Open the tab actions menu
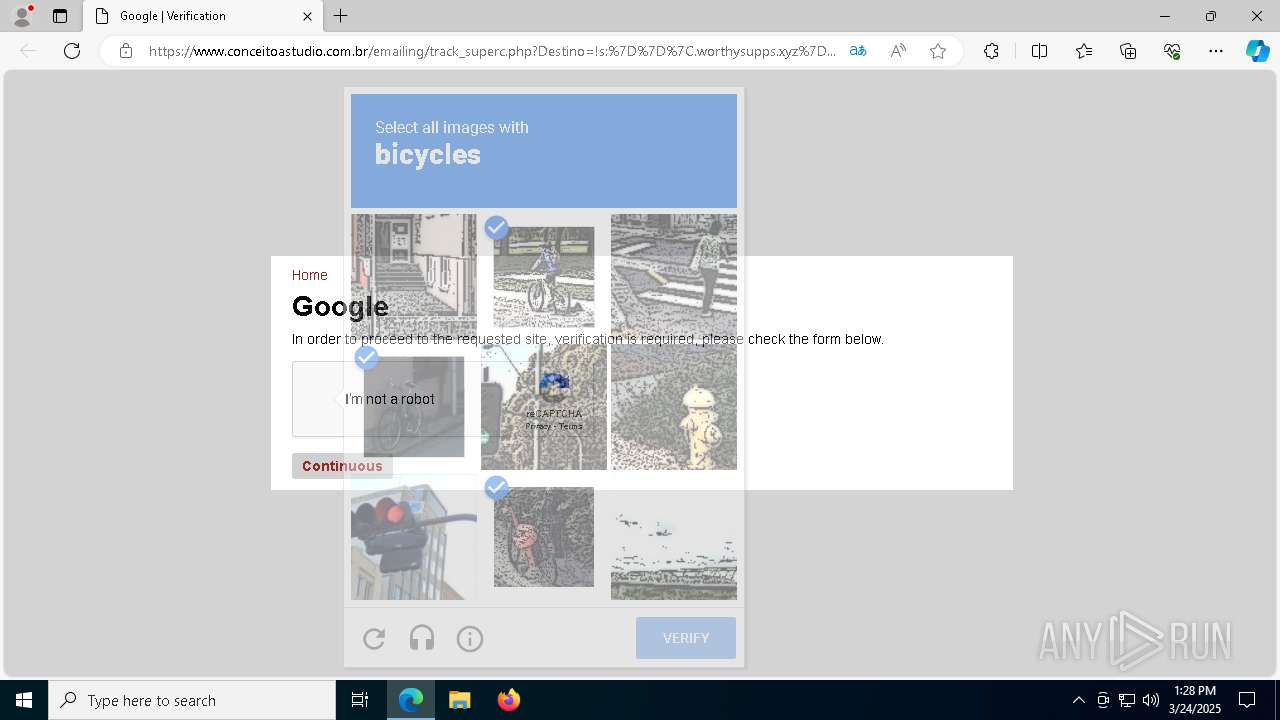The image size is (1280, 720). point(60,16)
